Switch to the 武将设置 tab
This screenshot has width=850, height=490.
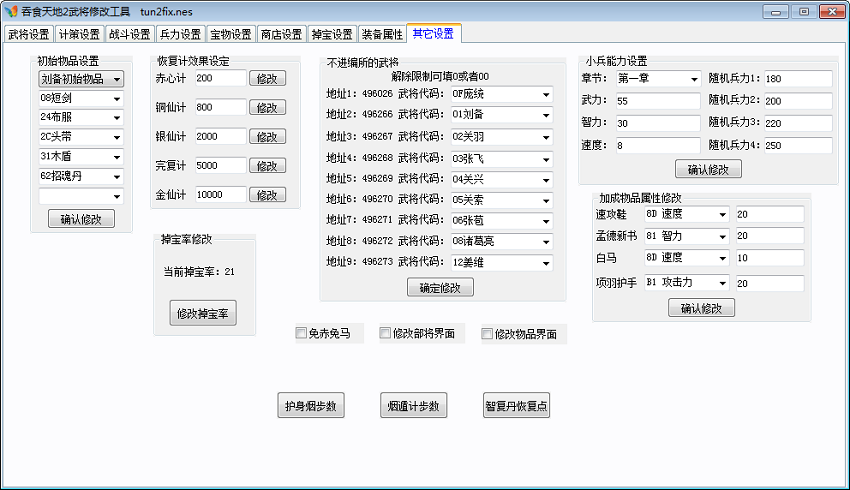28,34
